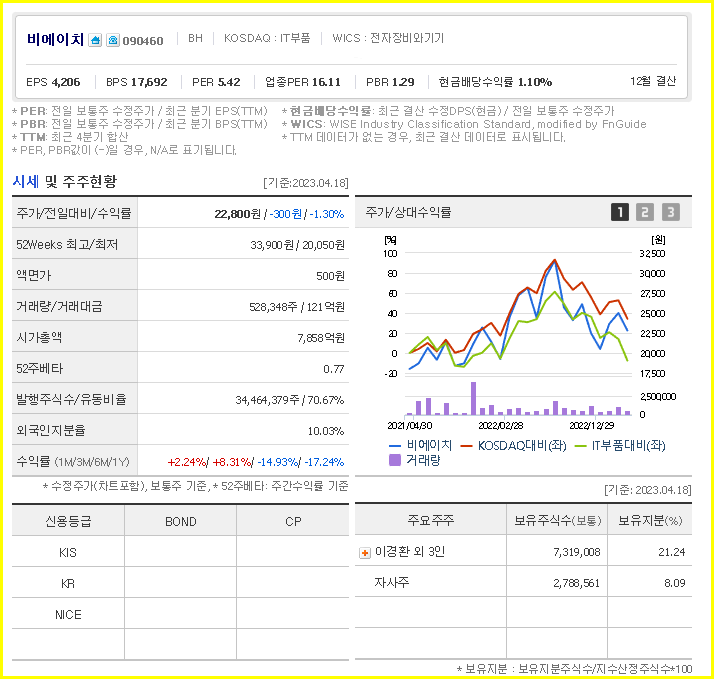Click the 외국인지분율 value 10.03%
The height and width of the screenshot is (679, 714).
click(x=326, y=431)
